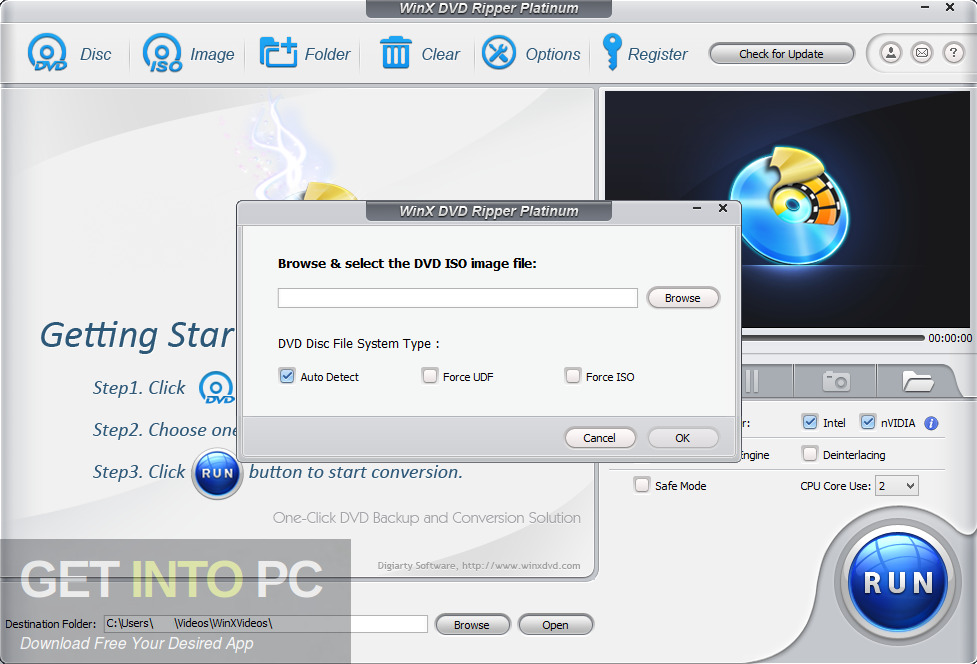Screen dimensions: 977x664
Task: Click the video preview area
Action: [x=787, y=209]
